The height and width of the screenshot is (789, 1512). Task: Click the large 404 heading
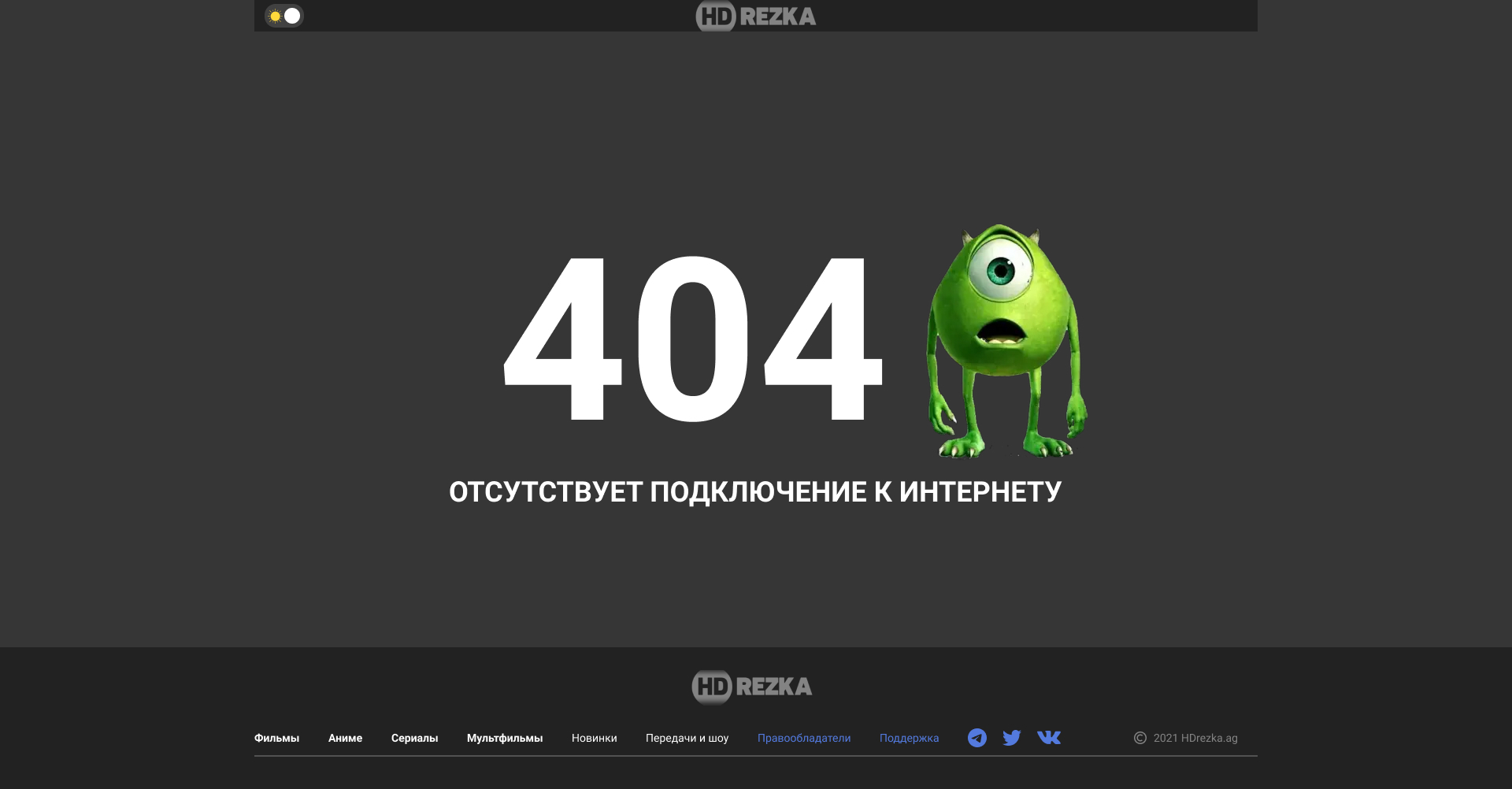pyautogui.click(x=693, y=339)
